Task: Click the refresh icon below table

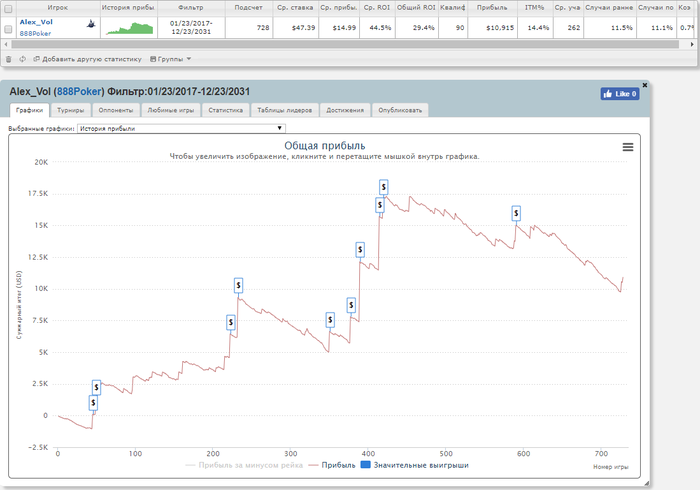Action: 22,59
